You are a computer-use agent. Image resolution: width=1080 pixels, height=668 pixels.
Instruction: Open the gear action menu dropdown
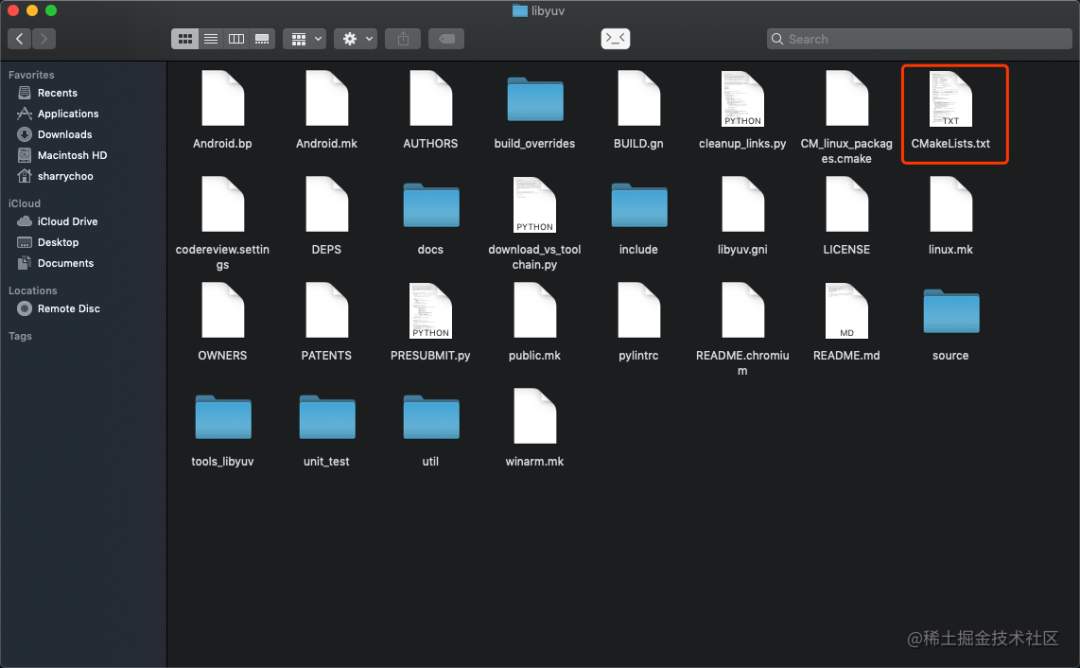tap(355, 39)
